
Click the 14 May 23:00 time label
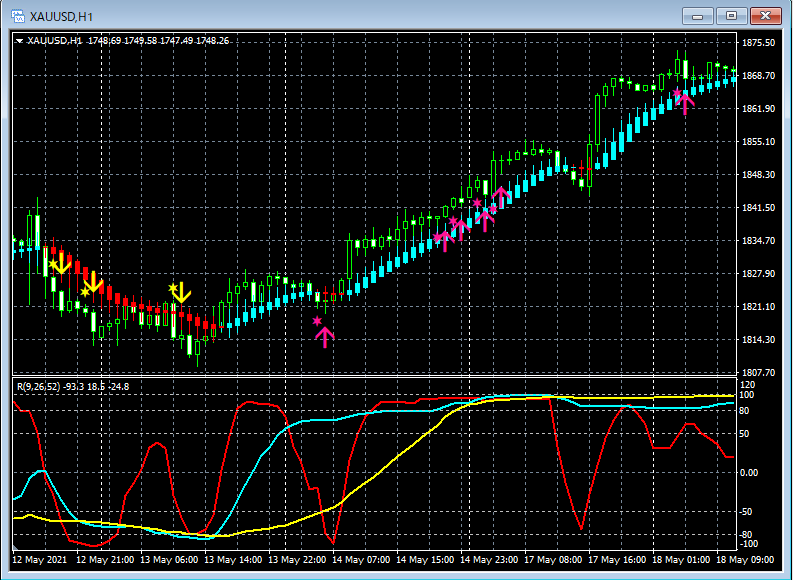coord(489,560)
